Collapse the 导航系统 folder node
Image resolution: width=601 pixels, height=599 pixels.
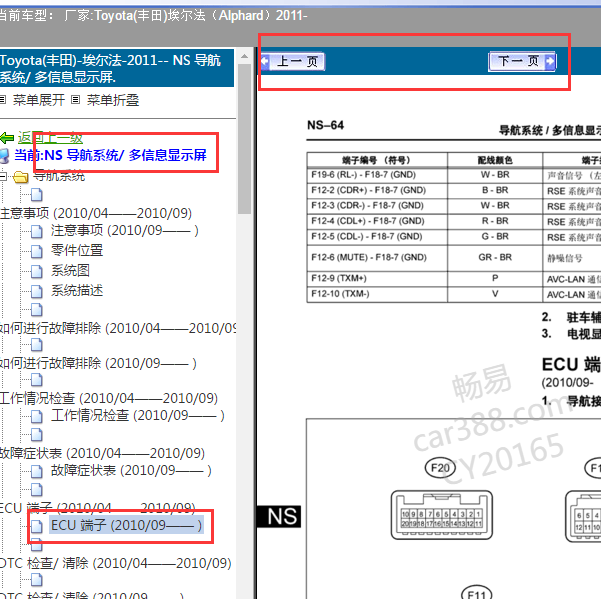tap(3, 176)
